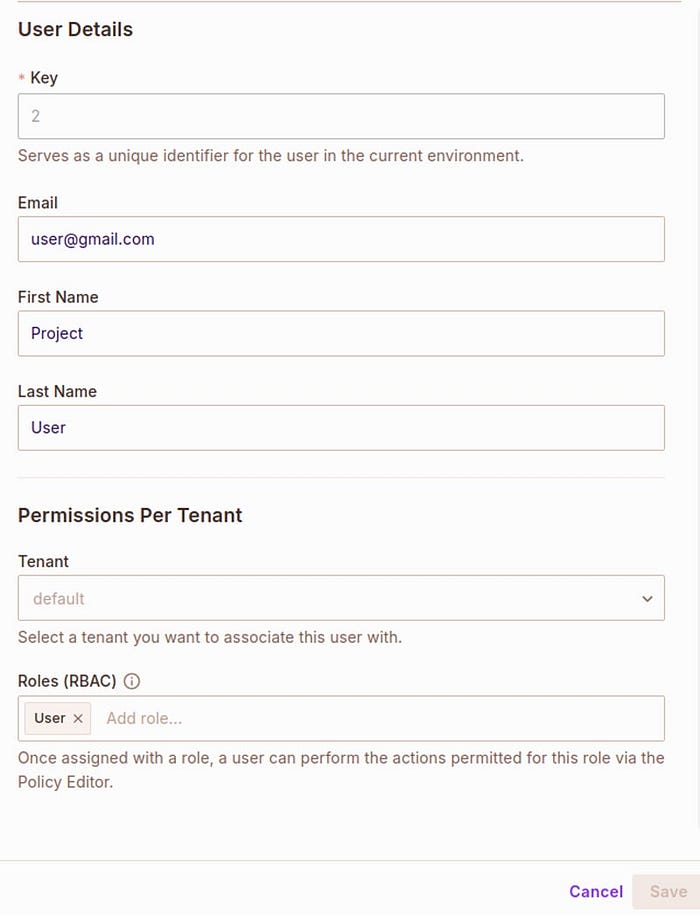Click the Save button
700x921 pixels.
point(668,891)
